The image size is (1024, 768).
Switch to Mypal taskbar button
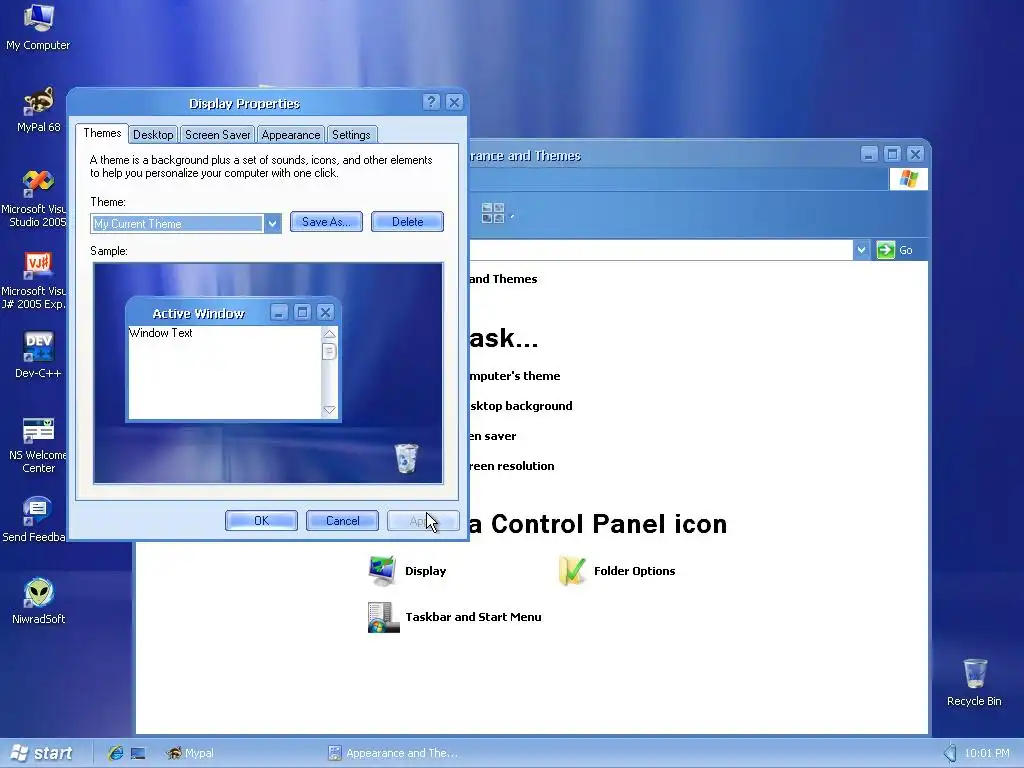191,753
